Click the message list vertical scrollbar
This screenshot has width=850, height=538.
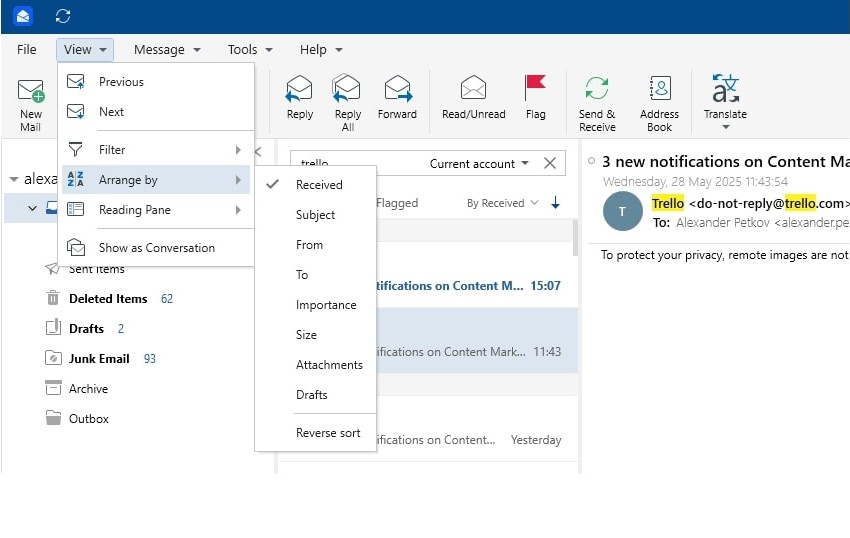574,238
